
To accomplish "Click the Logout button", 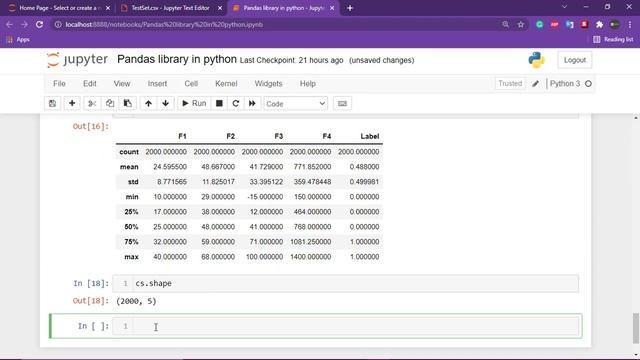I will click(x=575, y=60).
